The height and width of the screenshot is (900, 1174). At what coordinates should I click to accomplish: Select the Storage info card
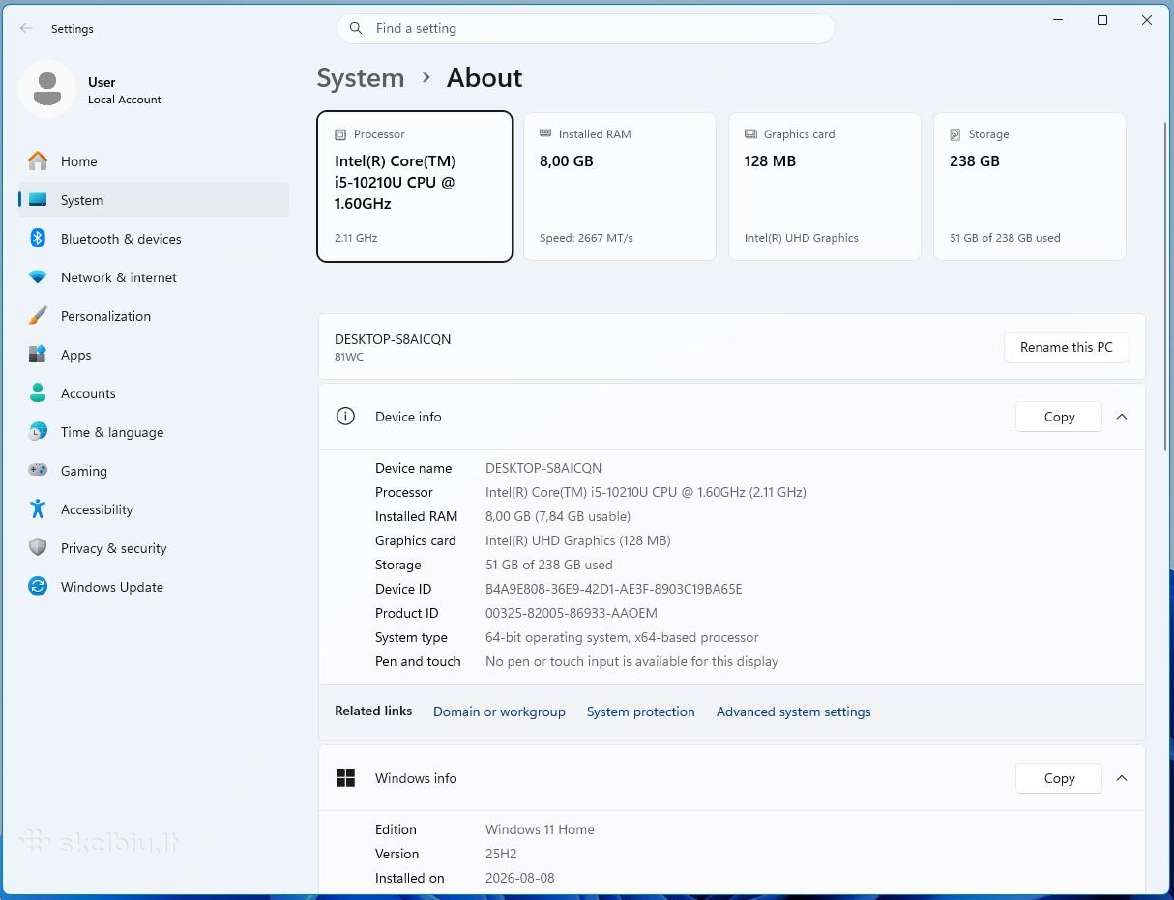tap(1030, 186)
